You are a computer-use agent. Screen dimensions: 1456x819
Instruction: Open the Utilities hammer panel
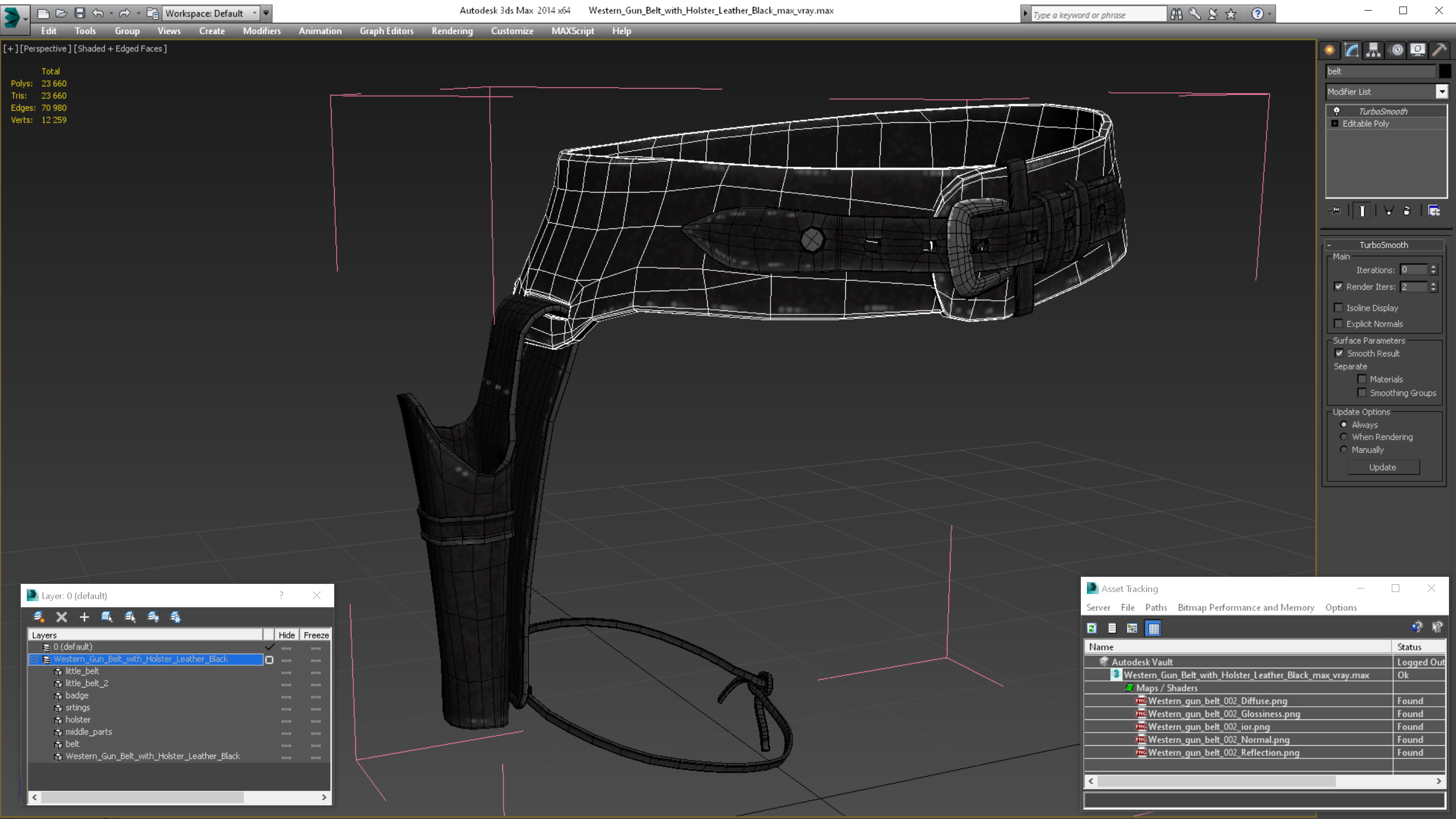(1439, 51)
